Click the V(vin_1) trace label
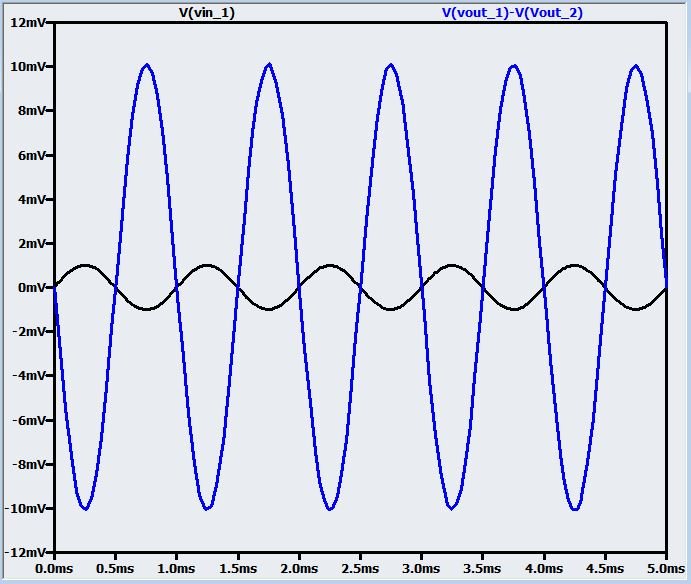Viewport: 691px width, 584px height. pos(205,13)
